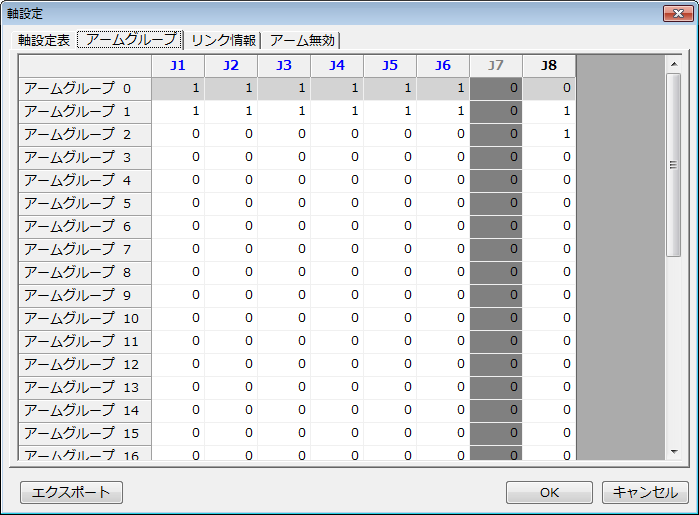Select the アームグループ tab
The width and height of the screenshot is (699, 515).
click(x=131, y=40)
